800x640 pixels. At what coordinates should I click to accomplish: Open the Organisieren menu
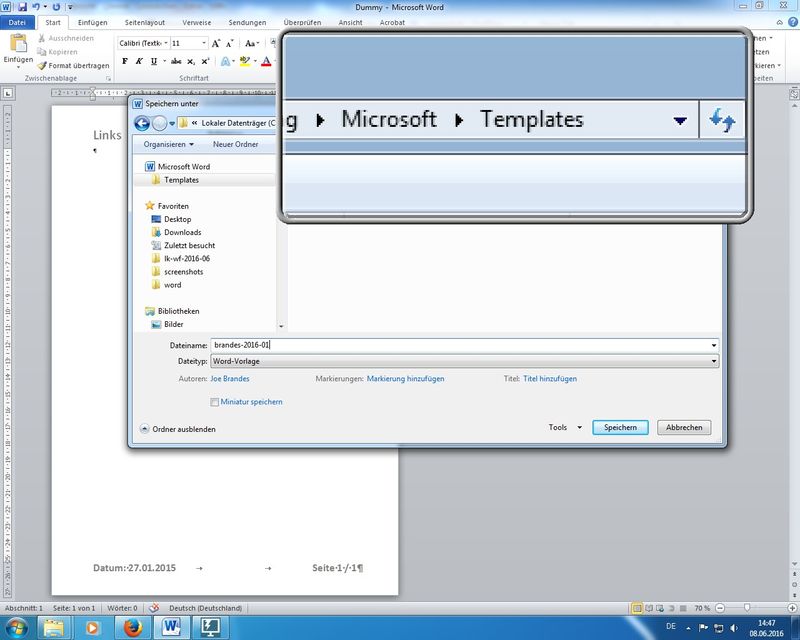click(x=168, y=144)
